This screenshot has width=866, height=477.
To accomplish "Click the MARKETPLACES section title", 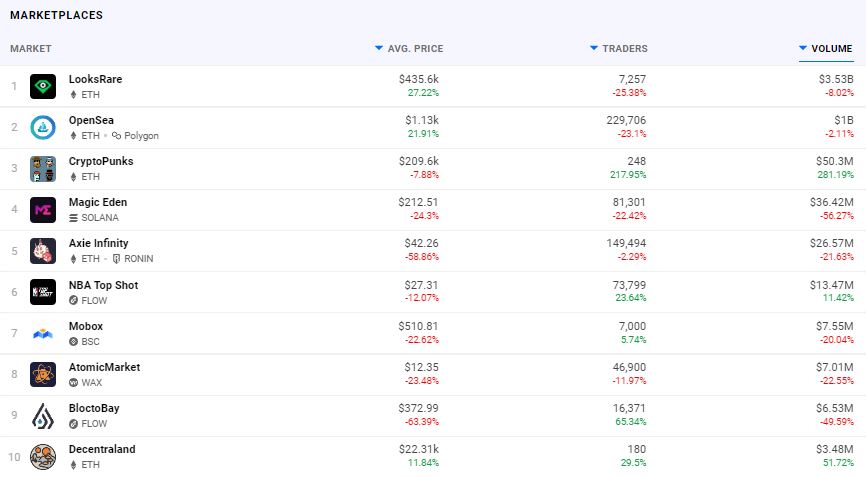I will (x=56, y=15).
